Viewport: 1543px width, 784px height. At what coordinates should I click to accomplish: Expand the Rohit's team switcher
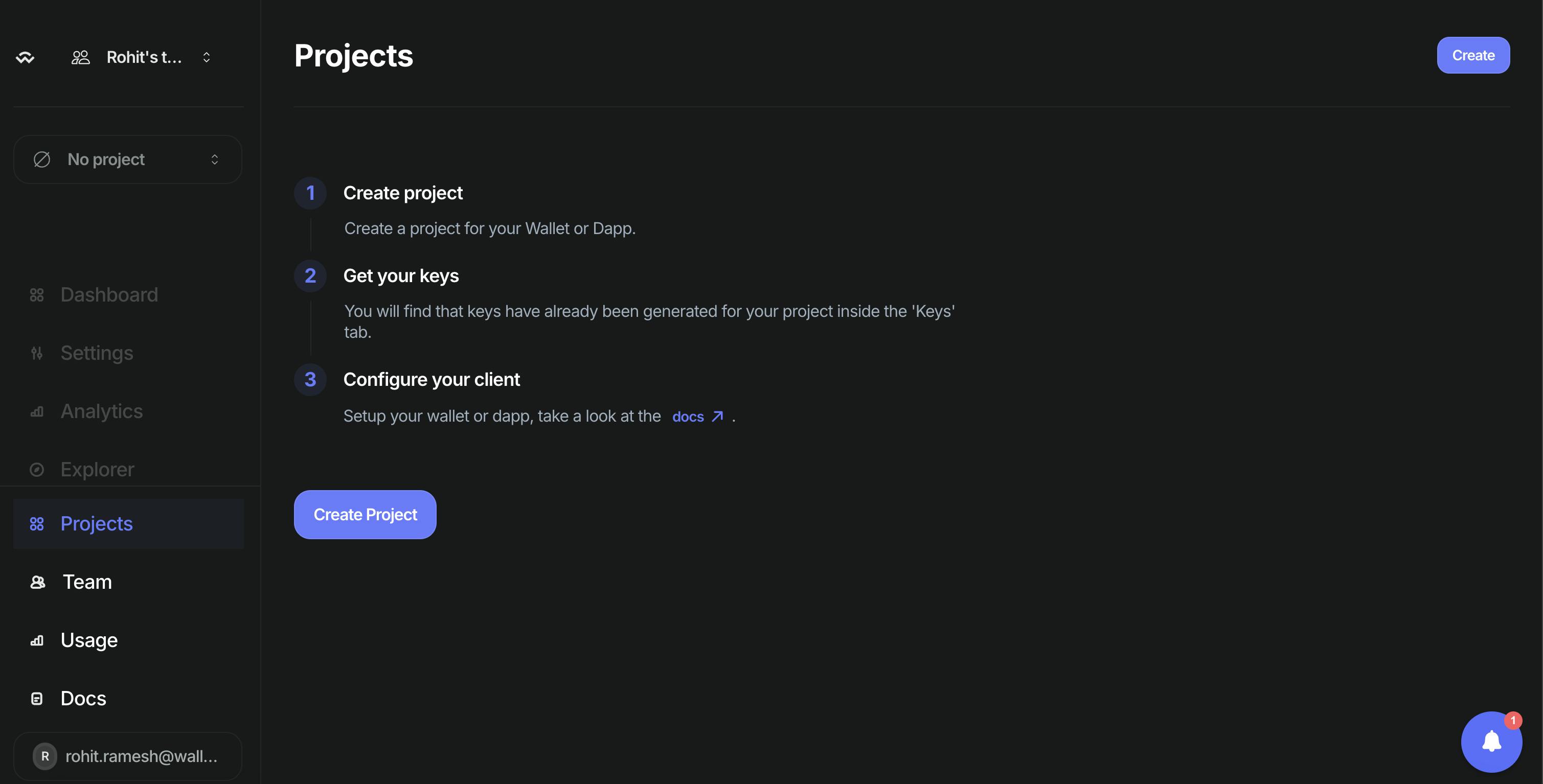pos(206,57)
